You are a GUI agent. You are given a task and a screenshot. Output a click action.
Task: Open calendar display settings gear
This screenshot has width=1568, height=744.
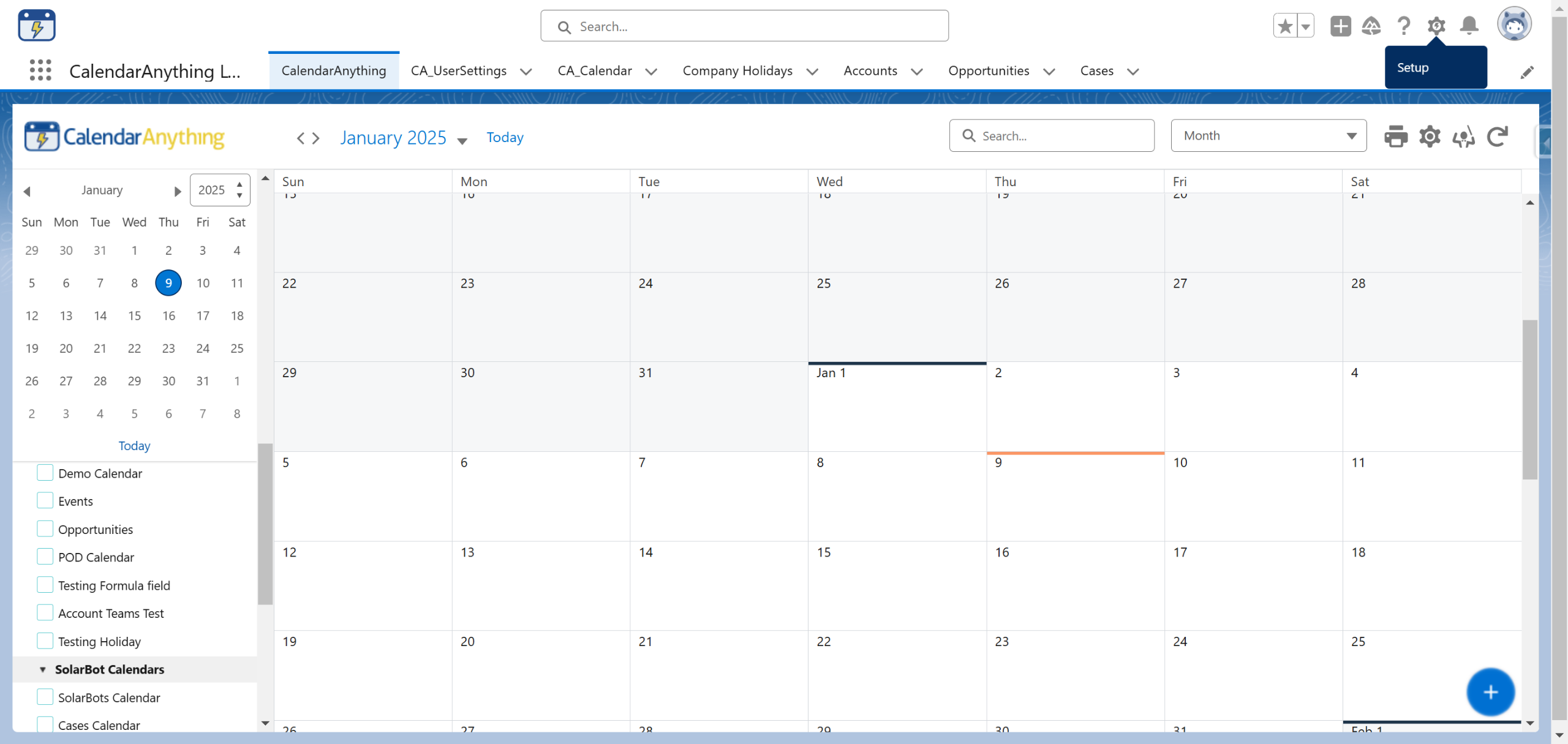click(x=1430, y=136)
